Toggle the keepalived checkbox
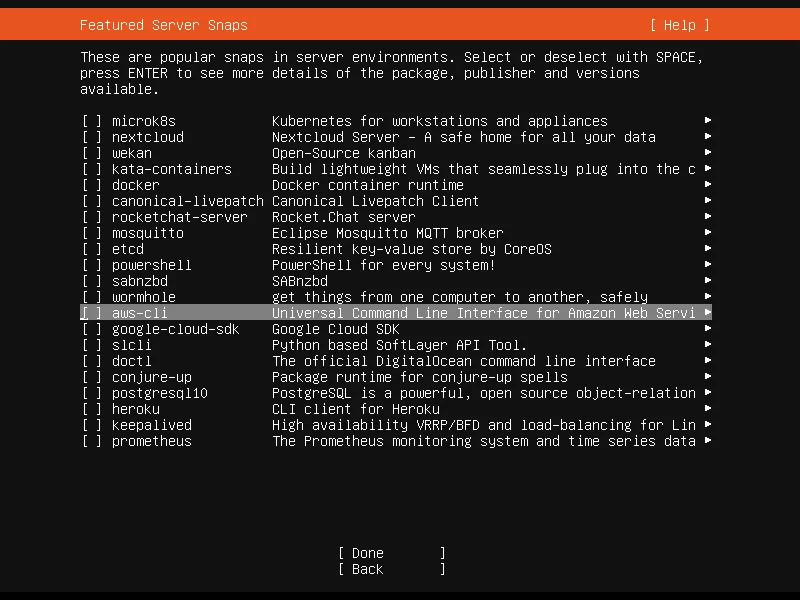The image size is (800, 600). point(92,425)
